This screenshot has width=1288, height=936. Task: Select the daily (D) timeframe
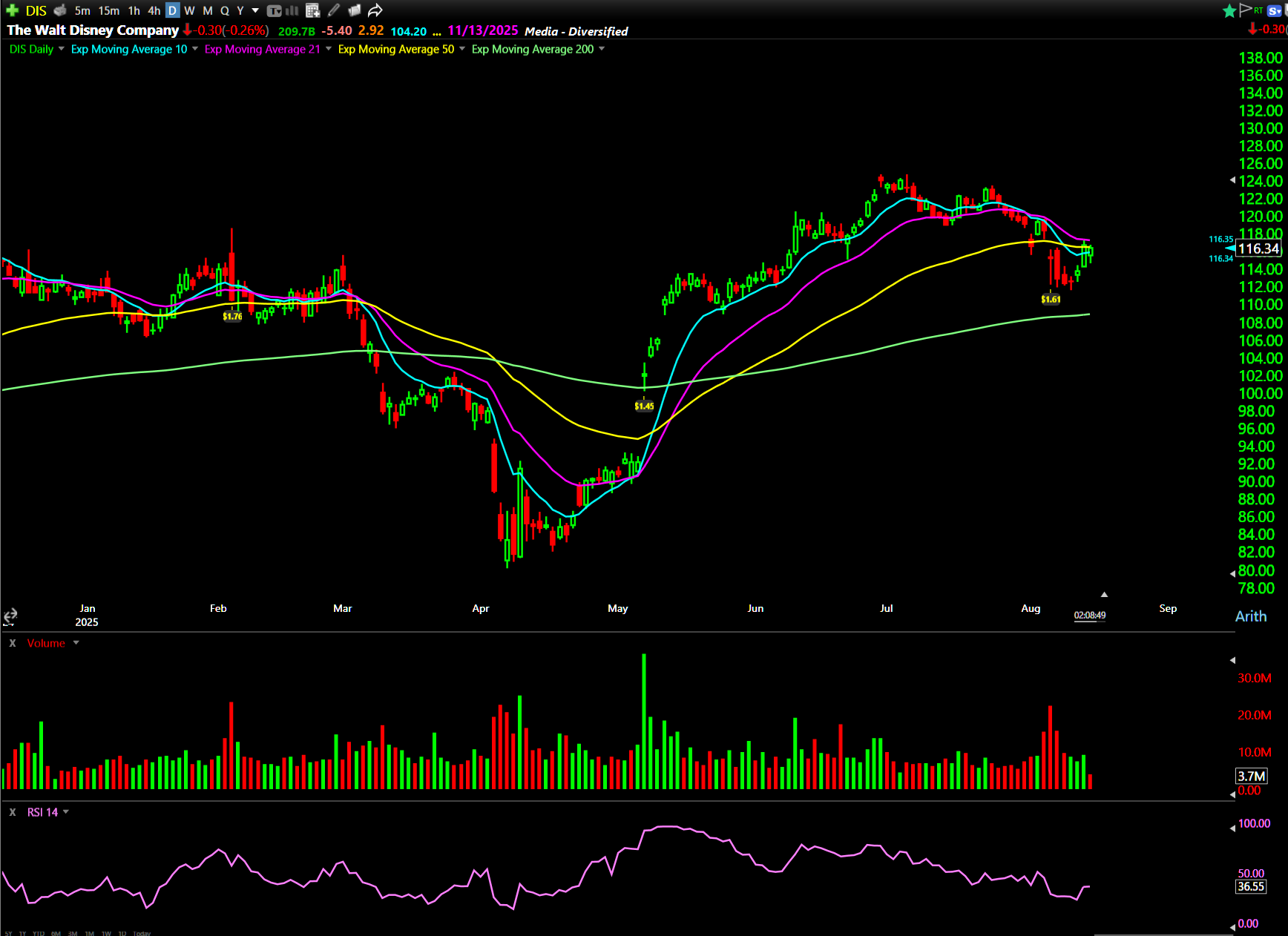(172, 10)
